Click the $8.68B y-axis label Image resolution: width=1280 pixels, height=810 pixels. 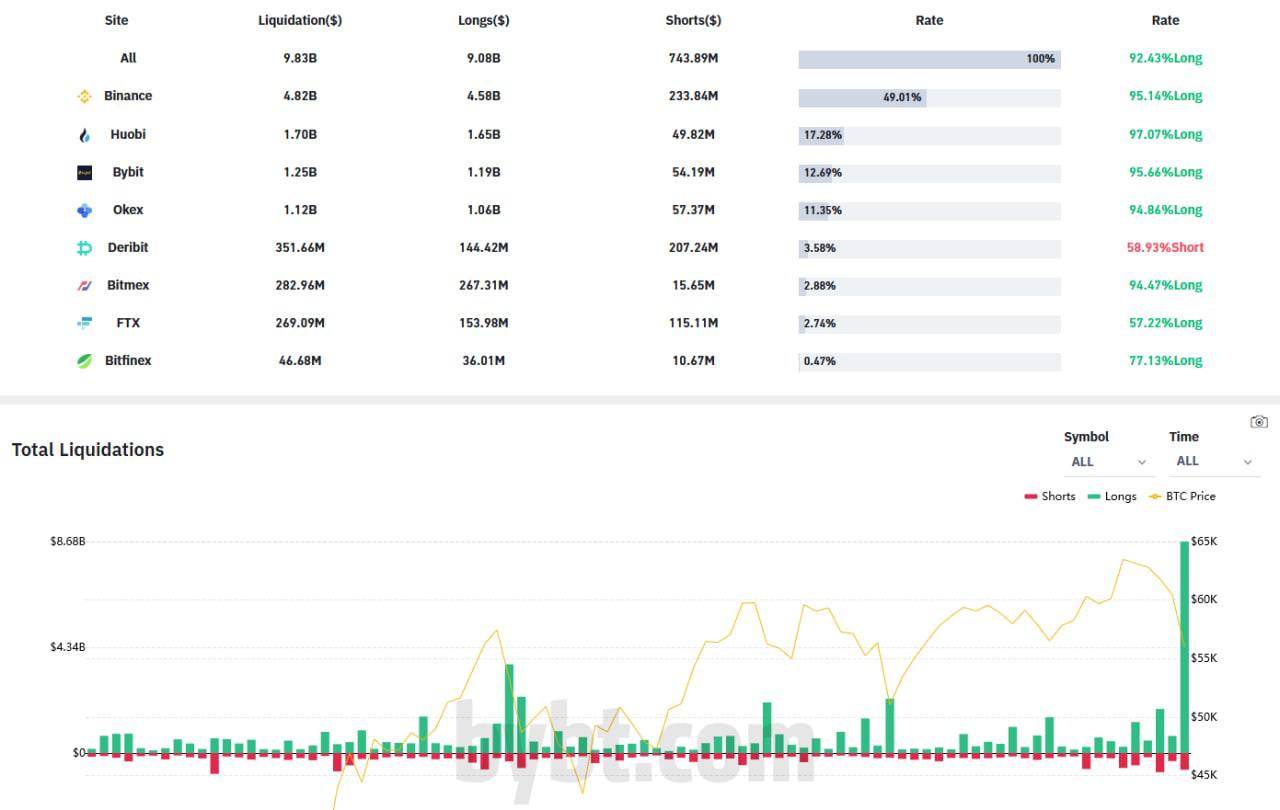[x=67, y=542]
